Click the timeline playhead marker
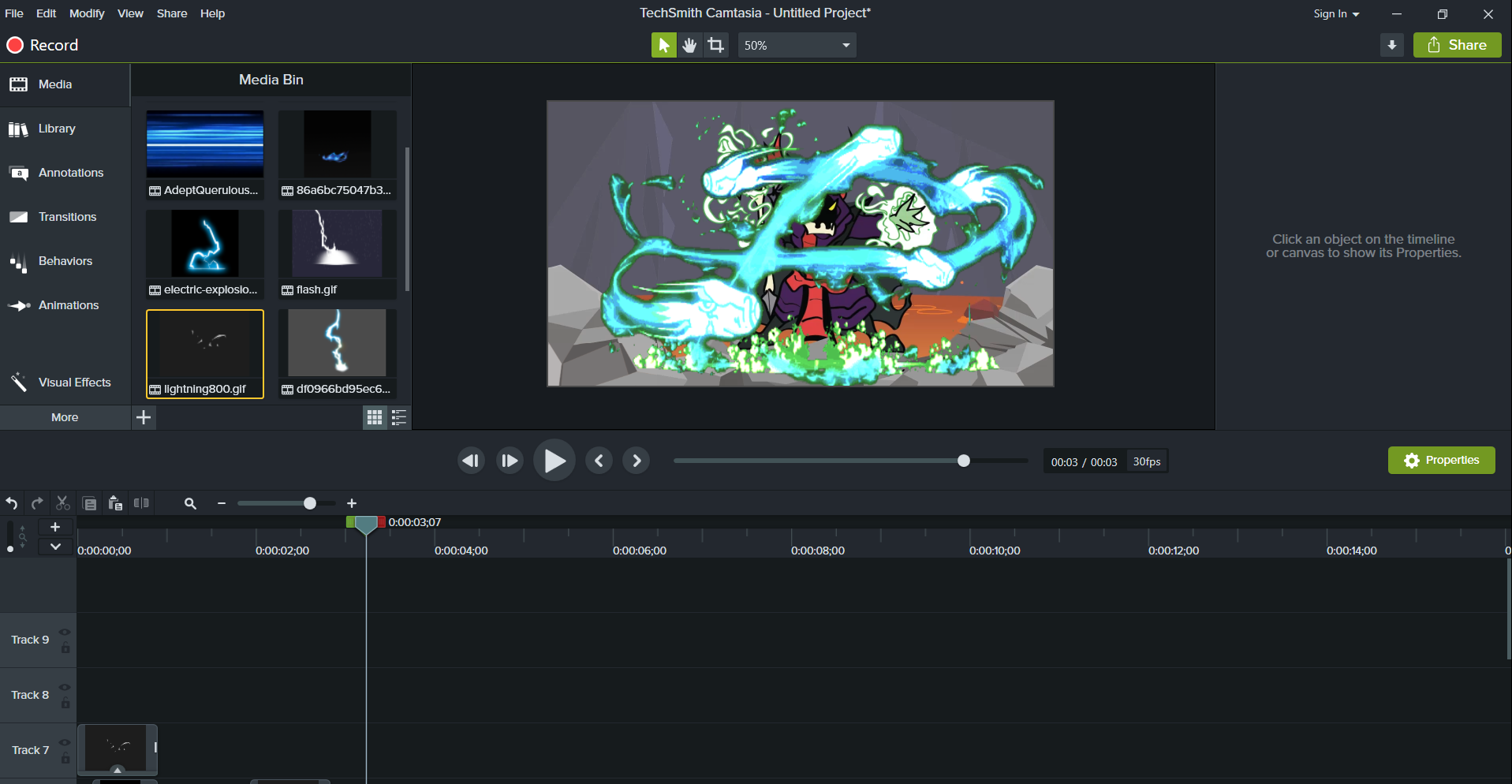 tap(366, 525)
